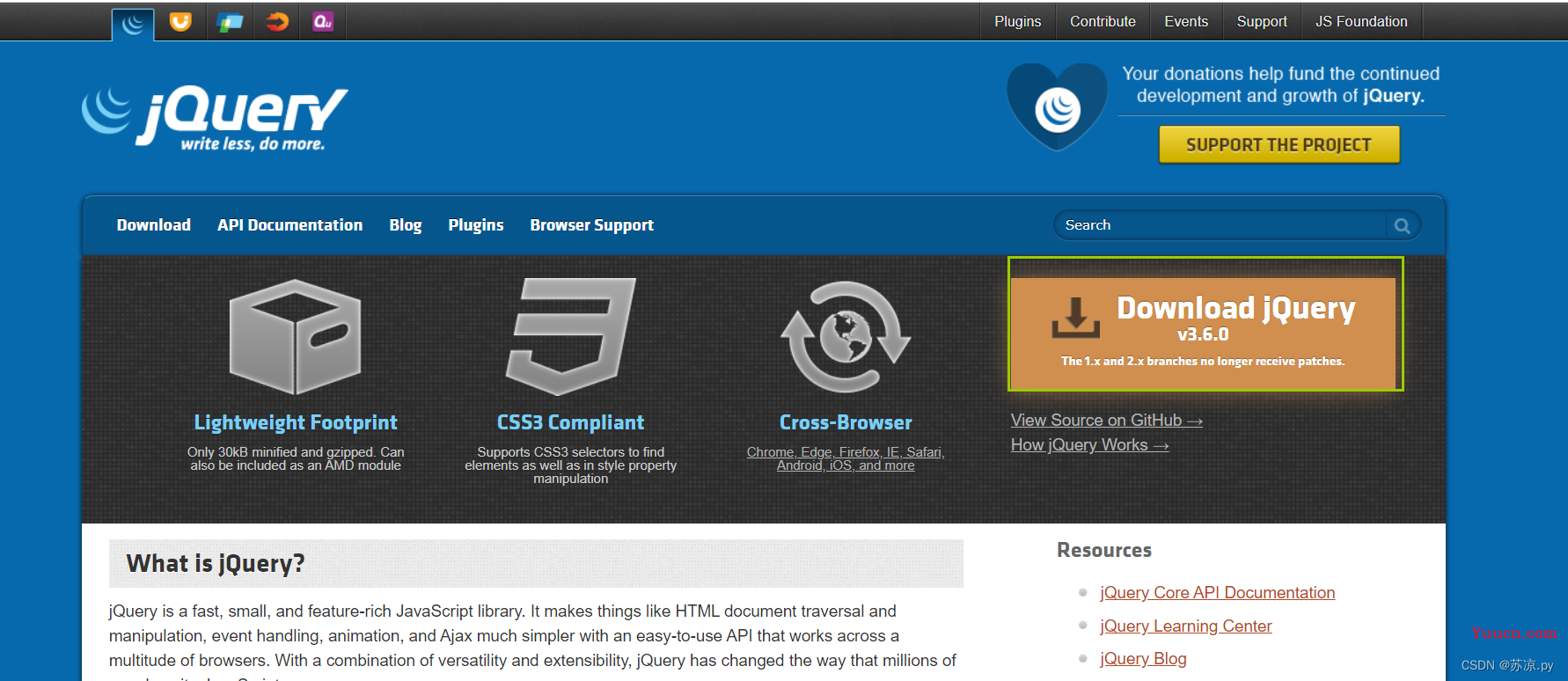Click the search magnifier icon
Viewport: 1568px width, 681px height.
coord(1402,226)
